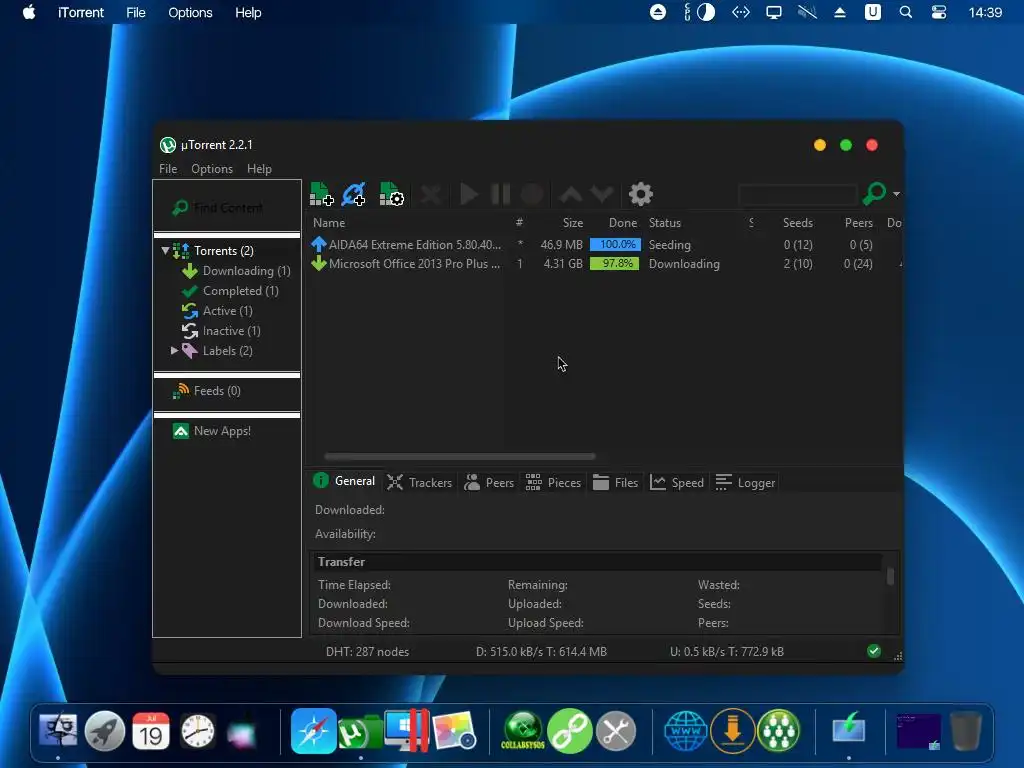Sort torrents by the Name column header
Screen dimensions: 1024x768
tap(329, 223)
